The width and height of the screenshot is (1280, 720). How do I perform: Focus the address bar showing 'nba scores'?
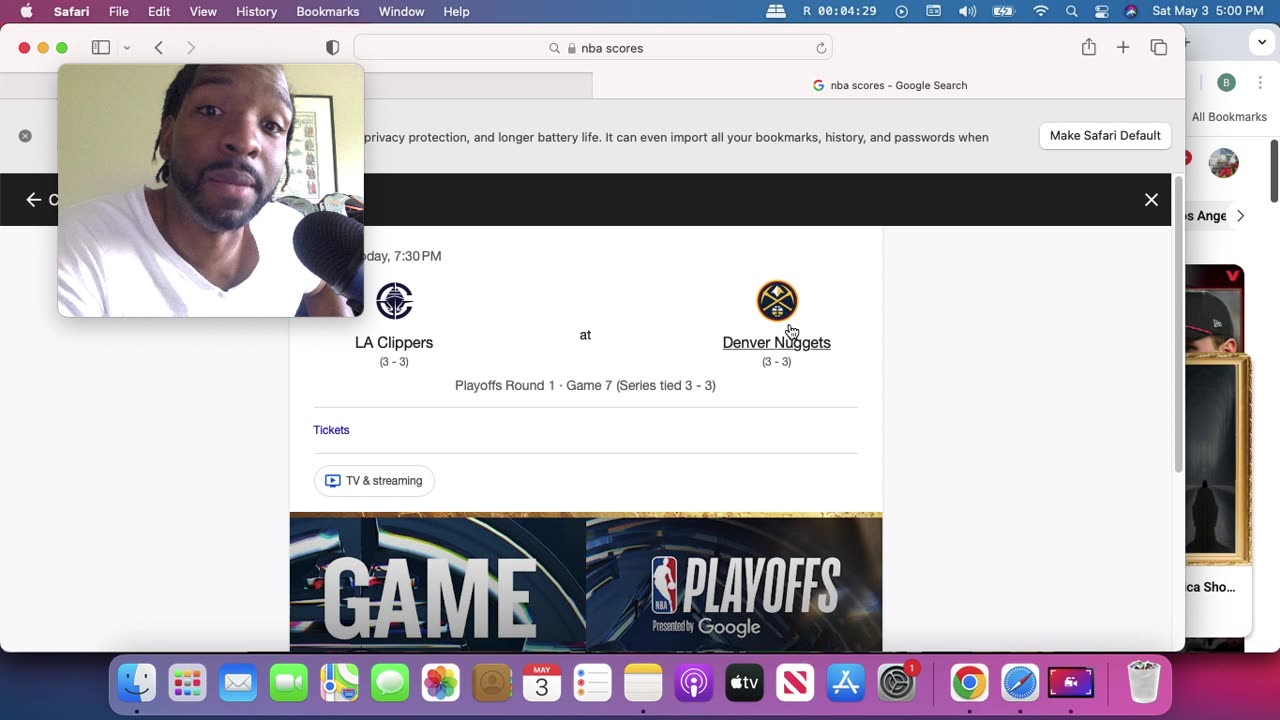[x=593, y=48]
